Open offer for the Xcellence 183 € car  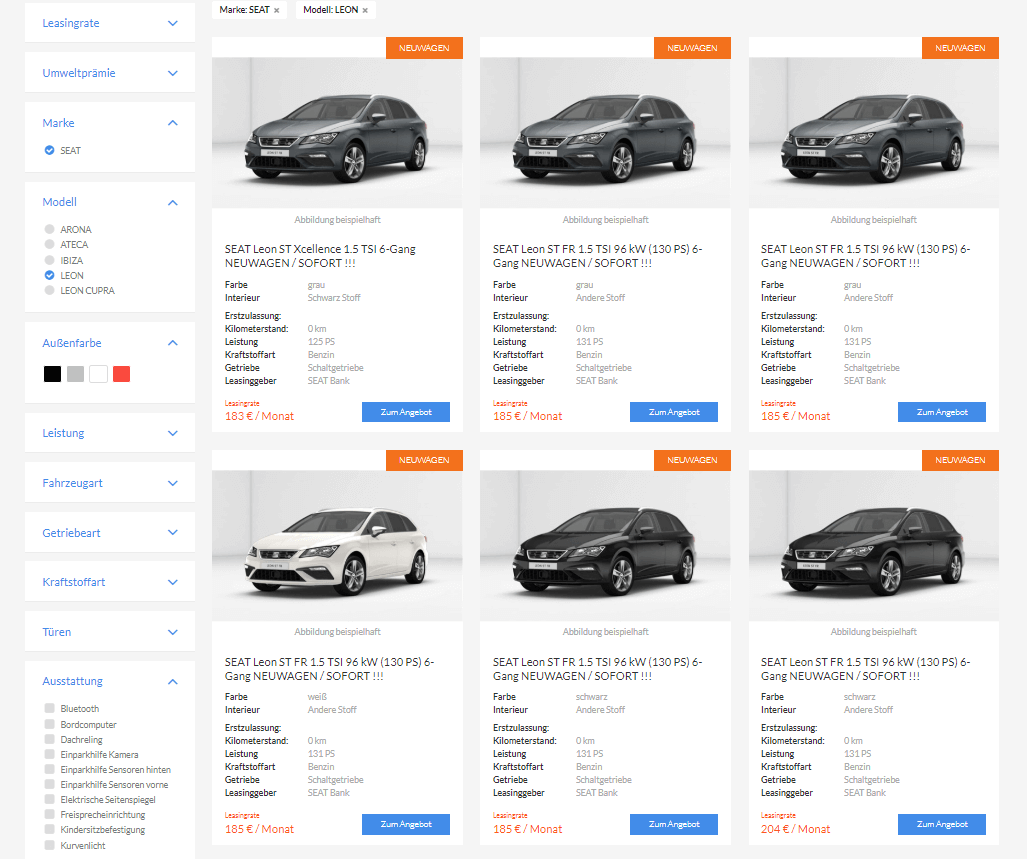click(x=406, y=412)
